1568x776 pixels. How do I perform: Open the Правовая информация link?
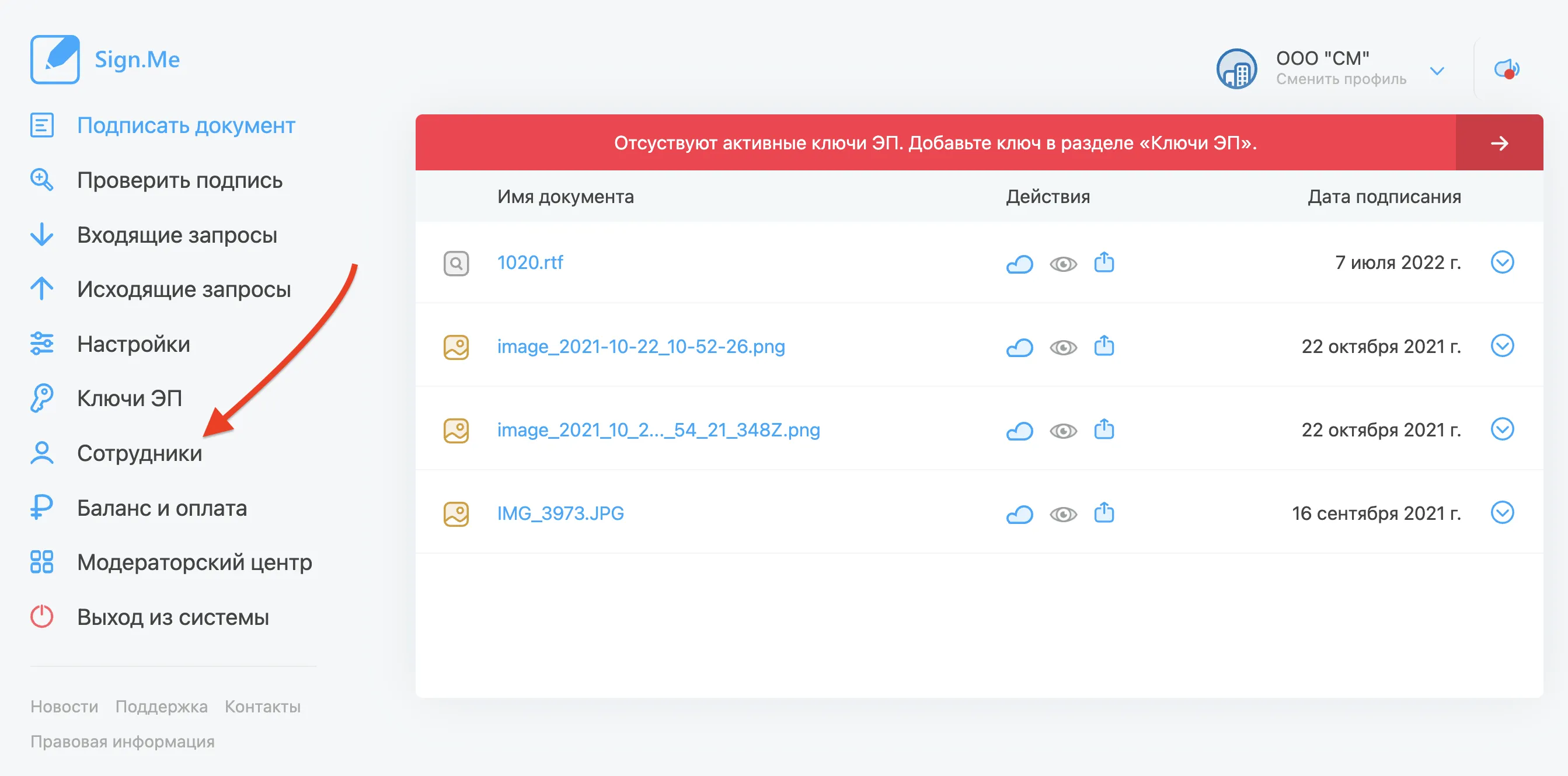pyautogui.click(x=123, y=742)
